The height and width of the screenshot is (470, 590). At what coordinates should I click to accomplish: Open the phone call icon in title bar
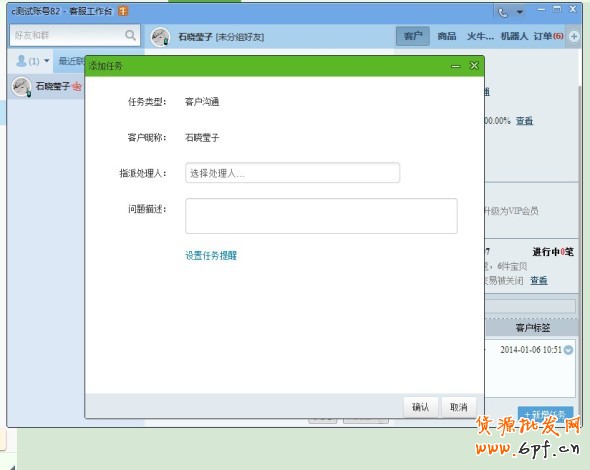pos(503,13)
